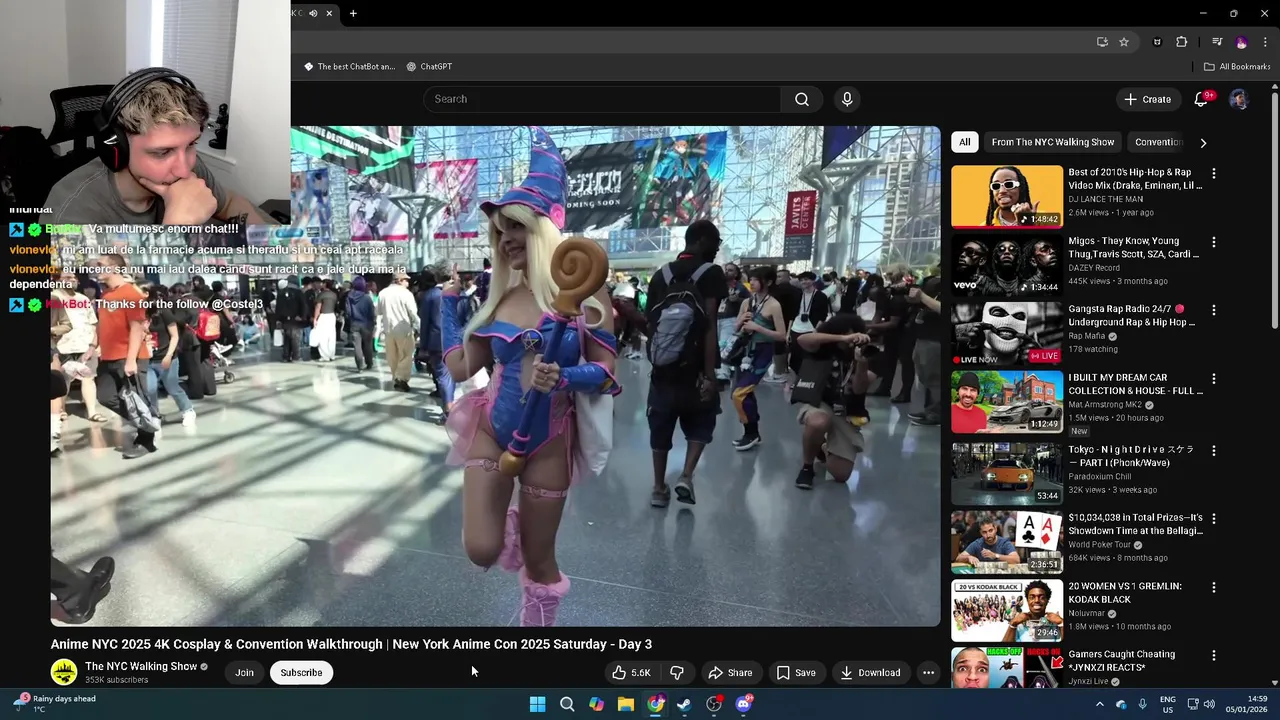The width and height of the screenshot is (1280, 720).
Task: Open options for Gamers Caught Cheating video
Action: (x=1214, y=656)
